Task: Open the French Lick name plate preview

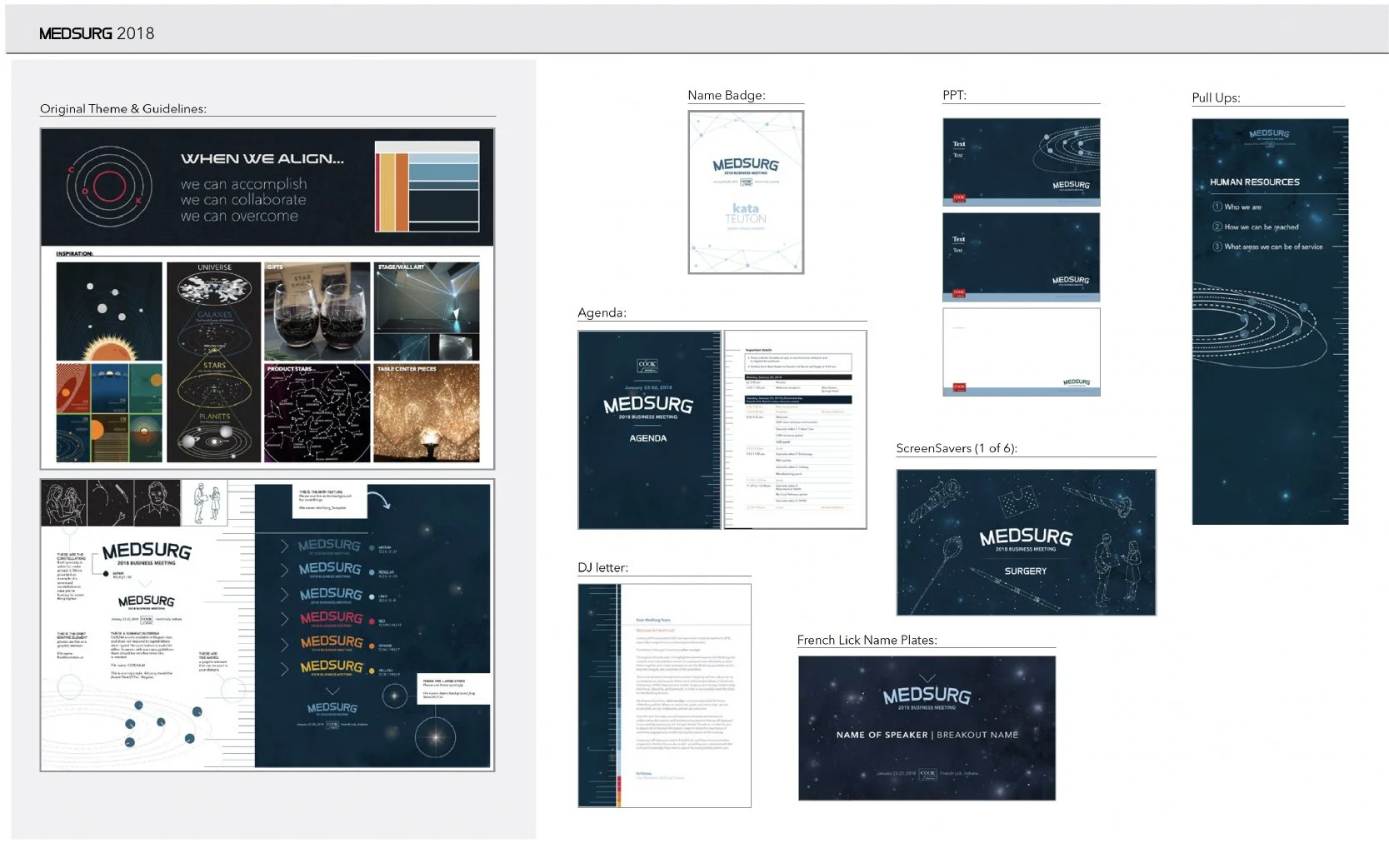Action: pos(927,728)
